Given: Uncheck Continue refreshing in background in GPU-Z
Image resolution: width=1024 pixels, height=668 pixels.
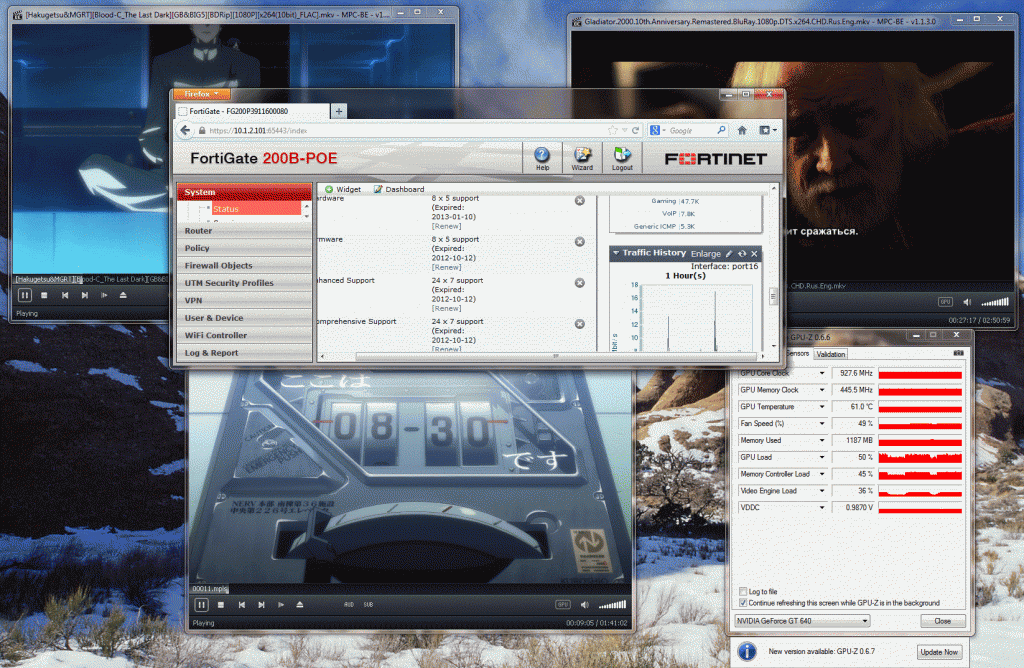Looking at the screenshot, I should tap(743, 603).
